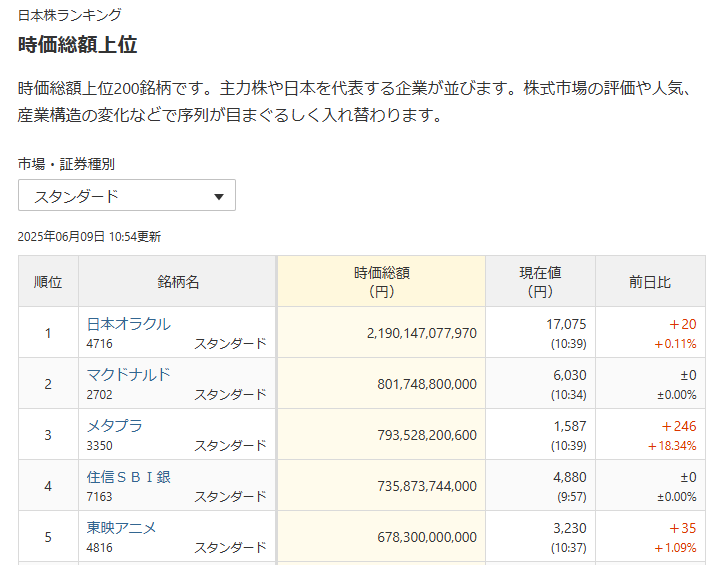Image resolution: width=724 pixels, height=565 pixels.
Task: Click the +246 change for メタプラ
Action: pyautogui.click(x=679, y=426)
